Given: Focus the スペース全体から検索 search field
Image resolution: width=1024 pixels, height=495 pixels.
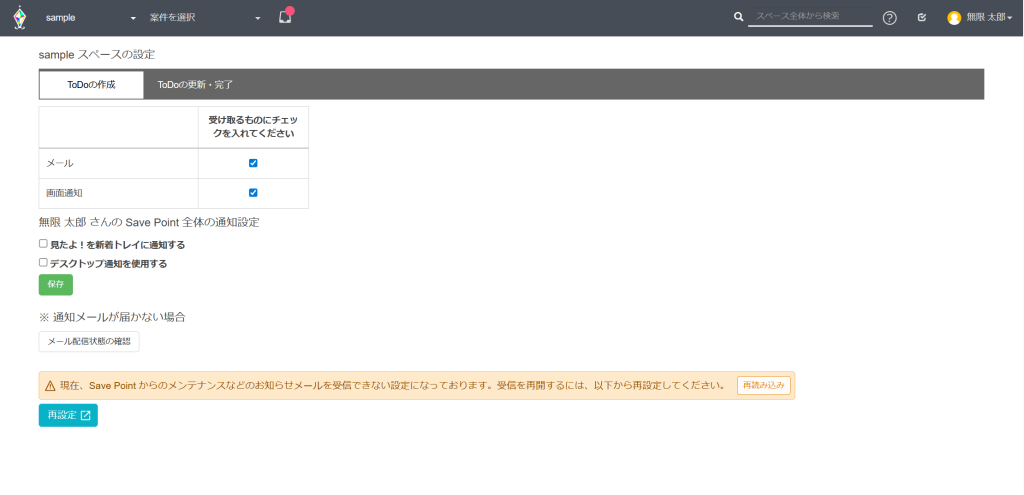Looking at the screenshot, I should pos(810,17).
